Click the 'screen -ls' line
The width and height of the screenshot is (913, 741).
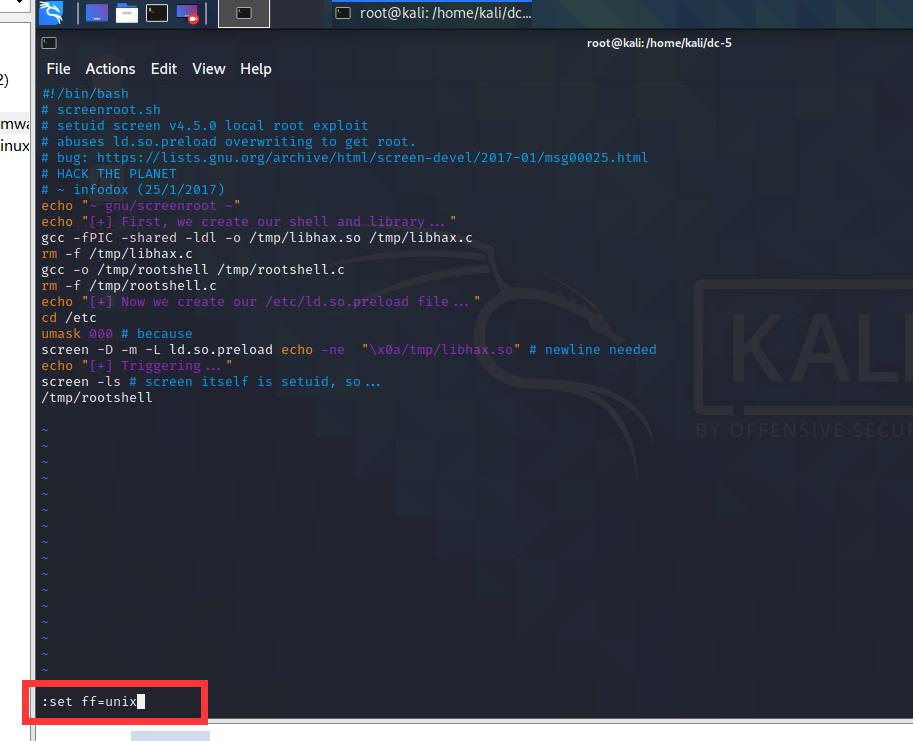tap(211, 382)
